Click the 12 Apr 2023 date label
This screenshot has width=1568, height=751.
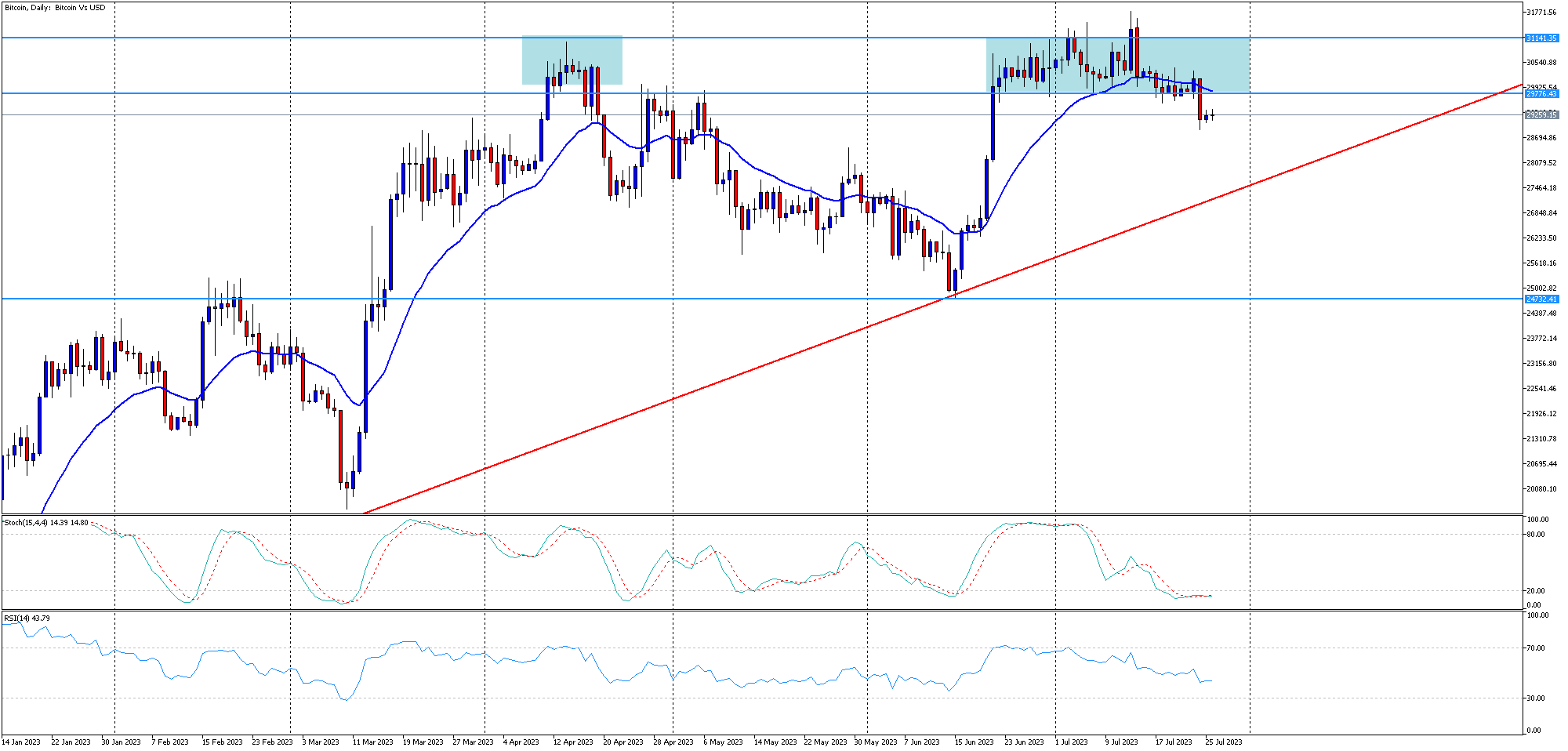(x=573, y=742)
